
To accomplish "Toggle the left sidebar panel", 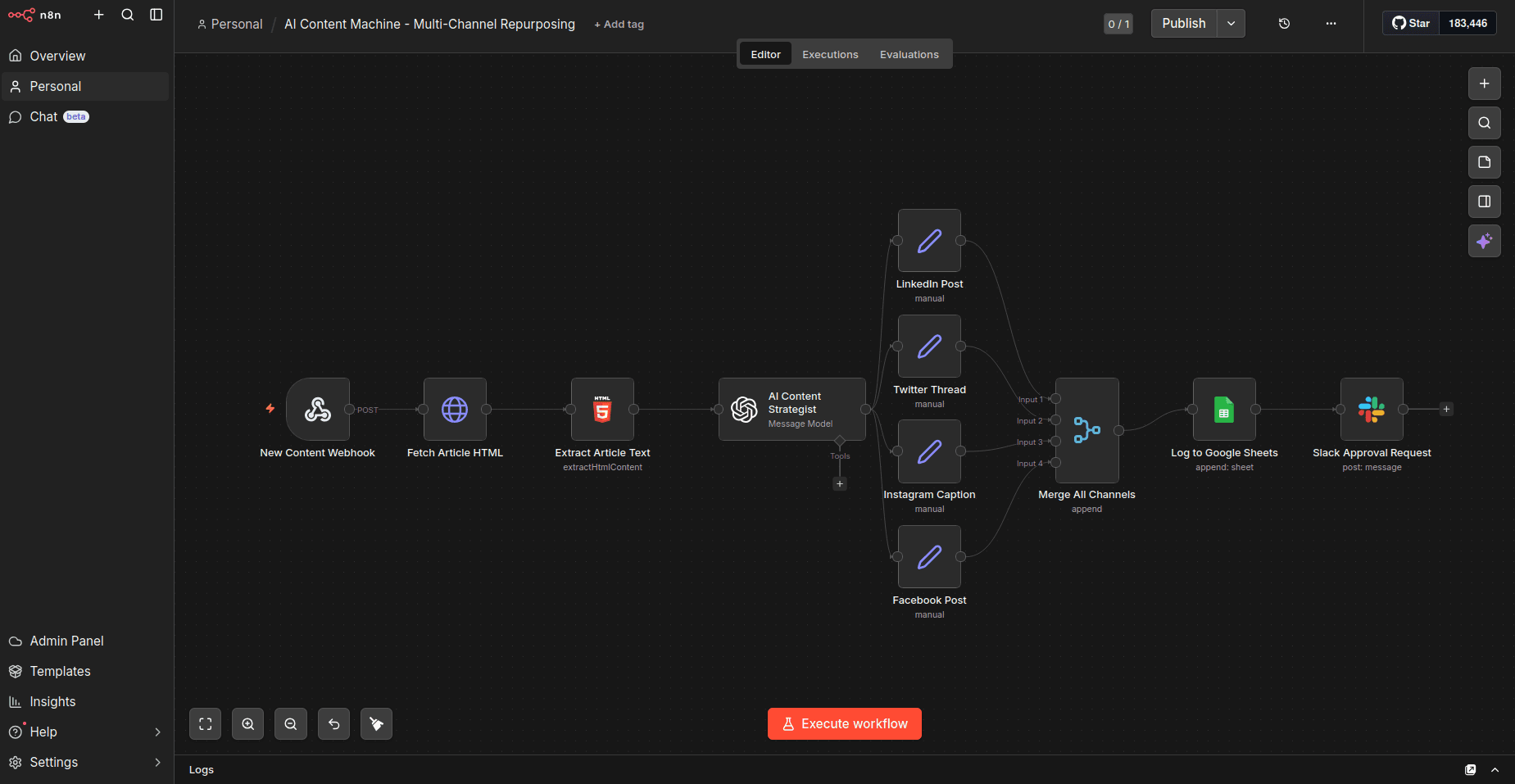I will point(156,14).
